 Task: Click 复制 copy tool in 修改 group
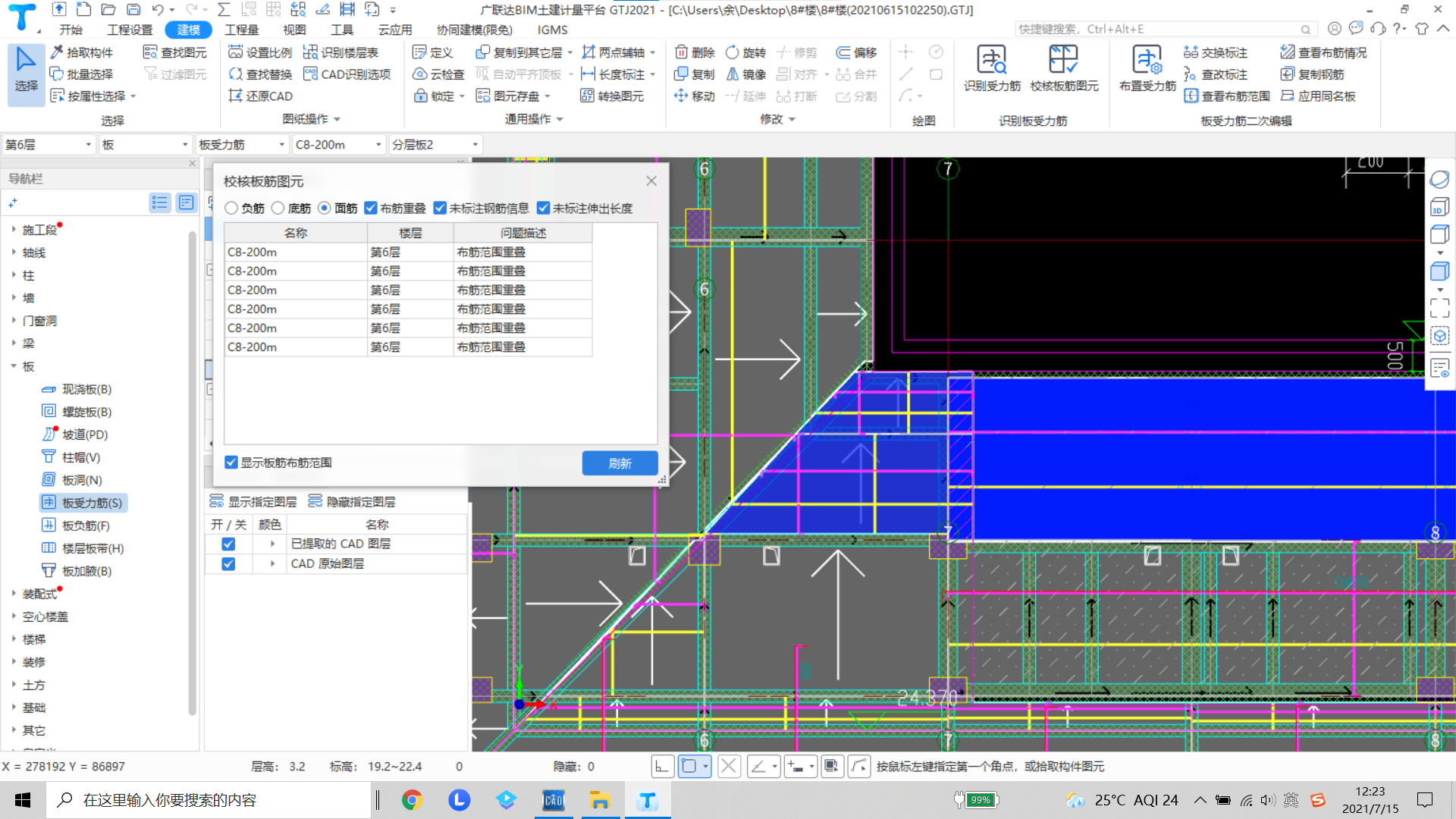[695, 74]
